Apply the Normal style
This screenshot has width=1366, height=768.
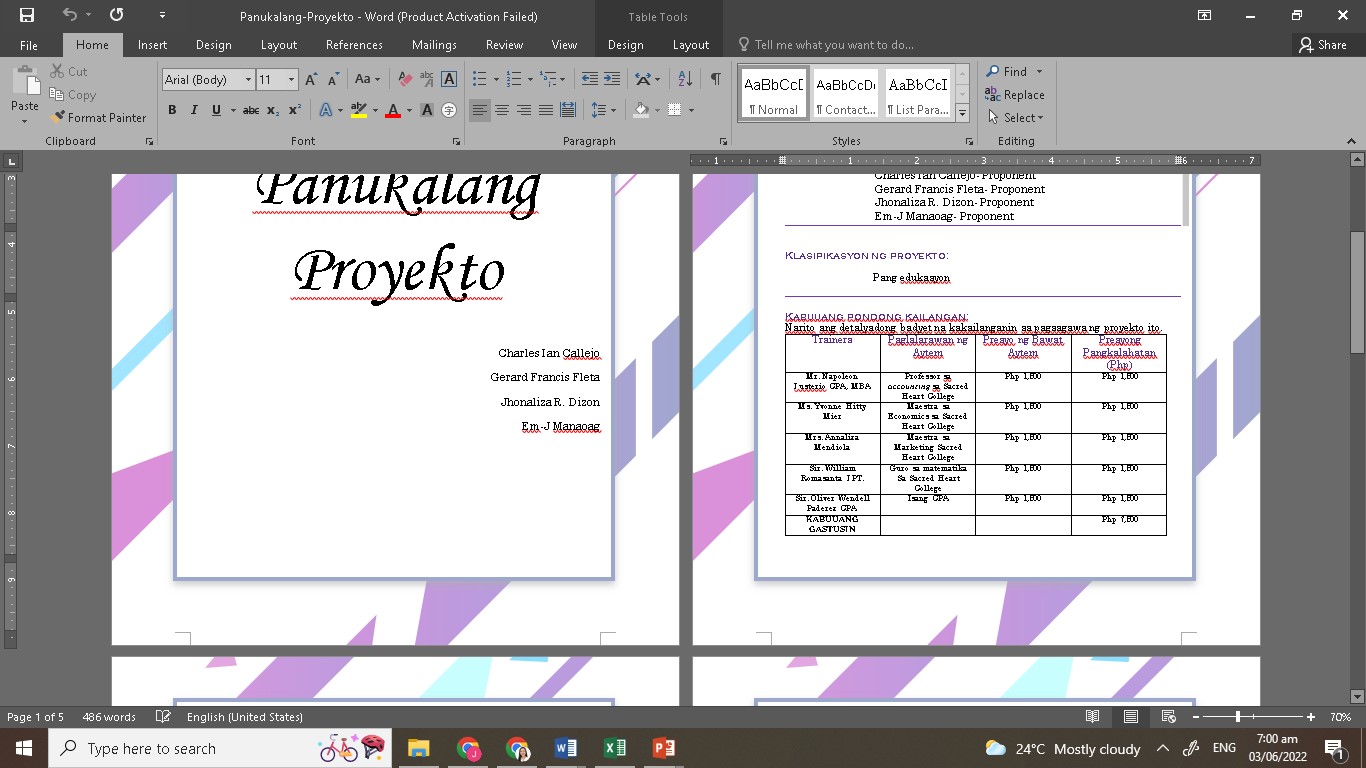pyautogui.click(x=773, y=93)
